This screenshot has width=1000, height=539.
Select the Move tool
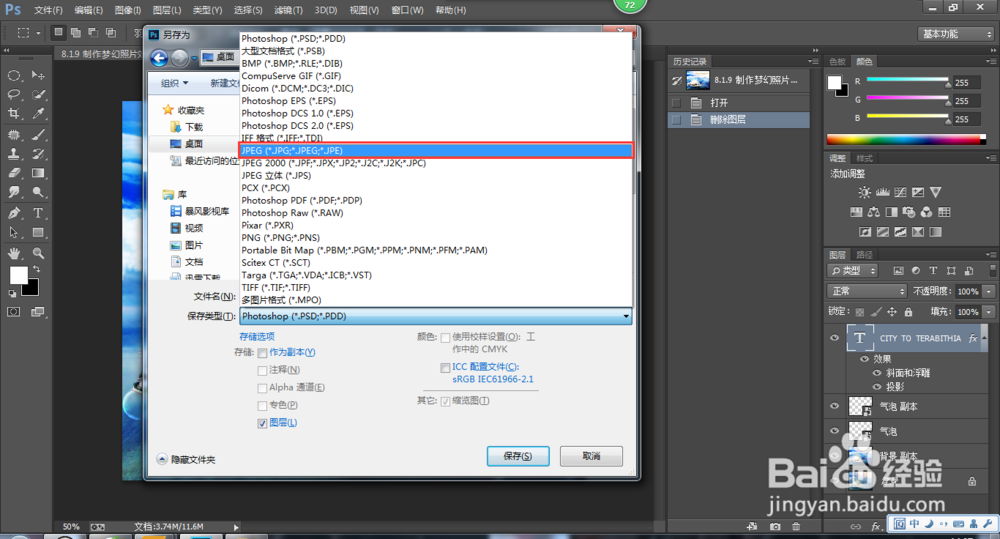point(38,75)
